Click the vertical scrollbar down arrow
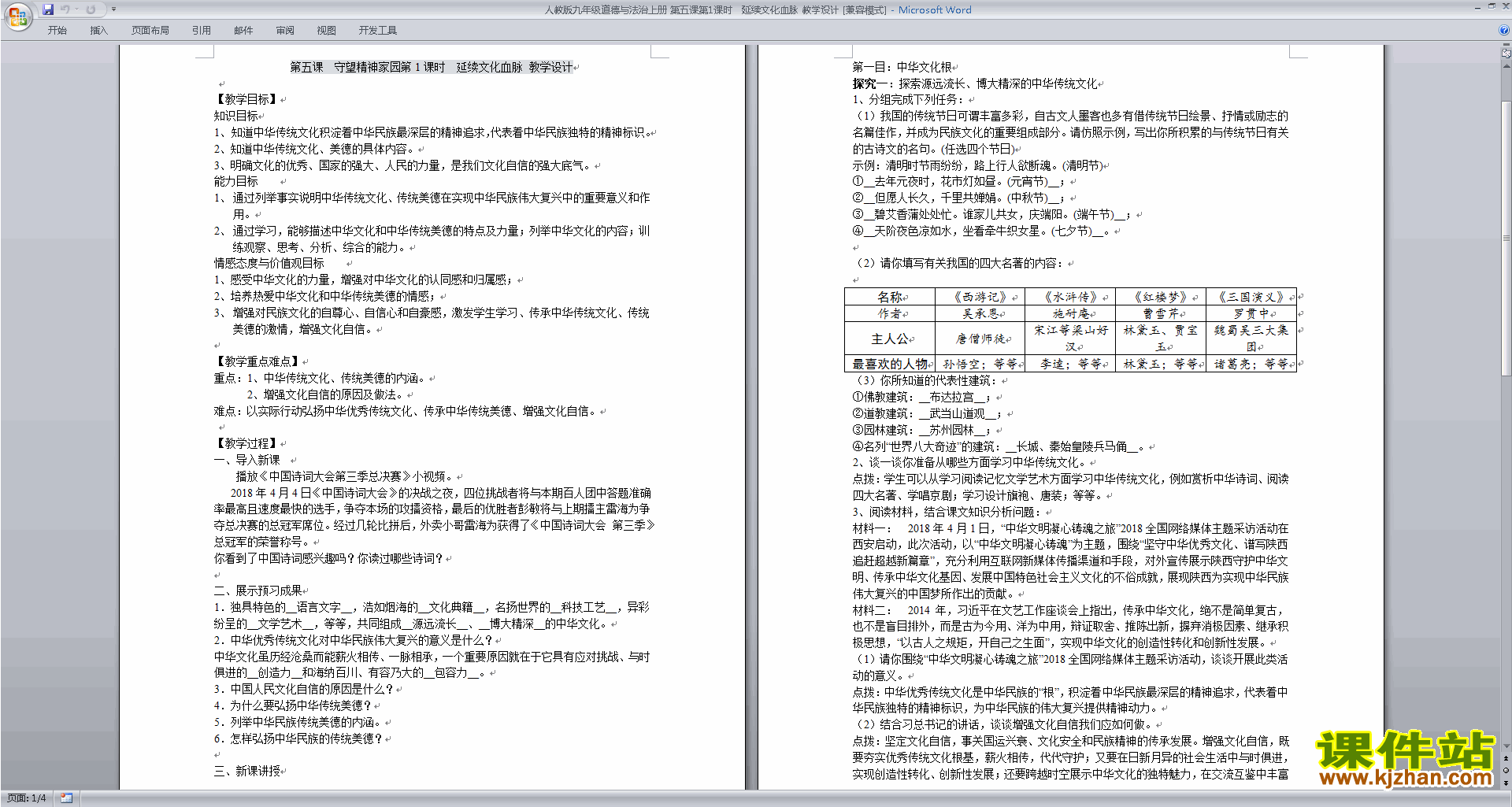1512x807 pixels. pos(1506,746)
